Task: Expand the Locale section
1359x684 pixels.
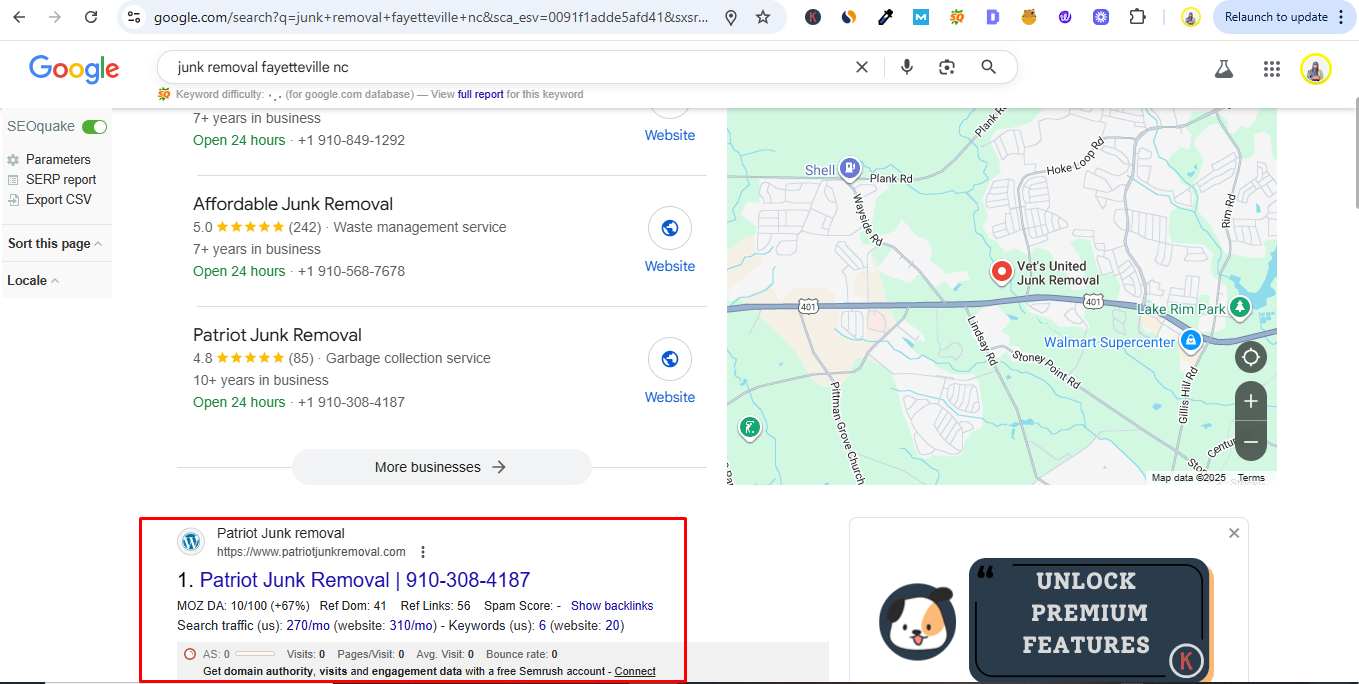Action: [x=32, y=281]
